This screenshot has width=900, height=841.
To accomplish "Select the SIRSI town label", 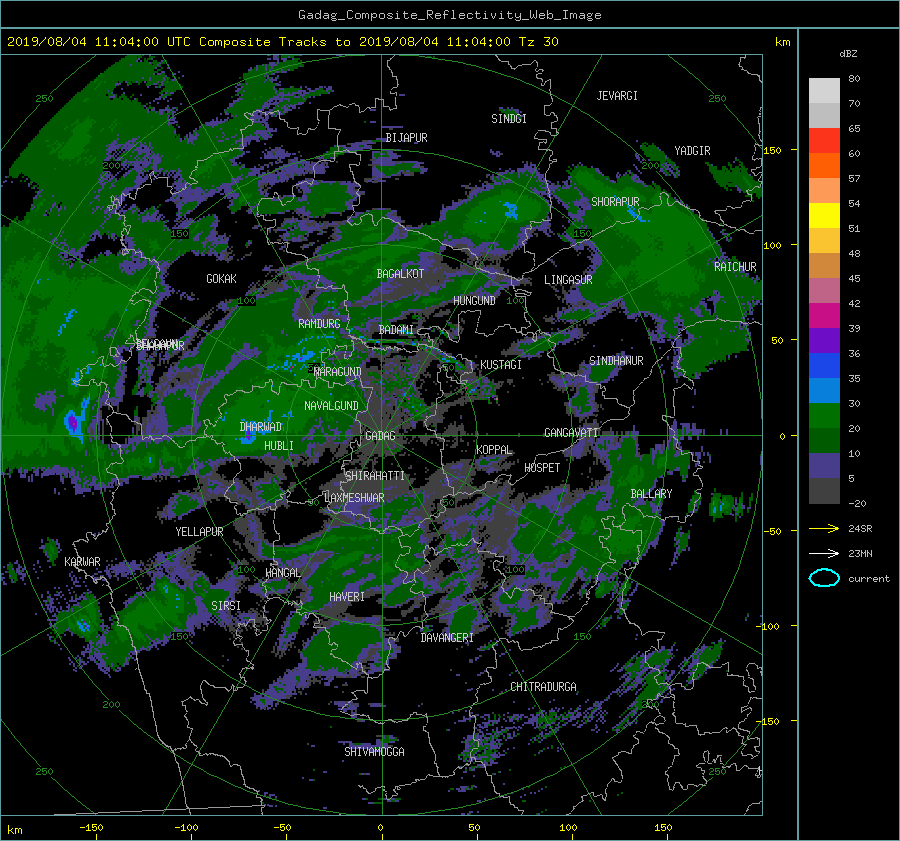I will 226,606.
